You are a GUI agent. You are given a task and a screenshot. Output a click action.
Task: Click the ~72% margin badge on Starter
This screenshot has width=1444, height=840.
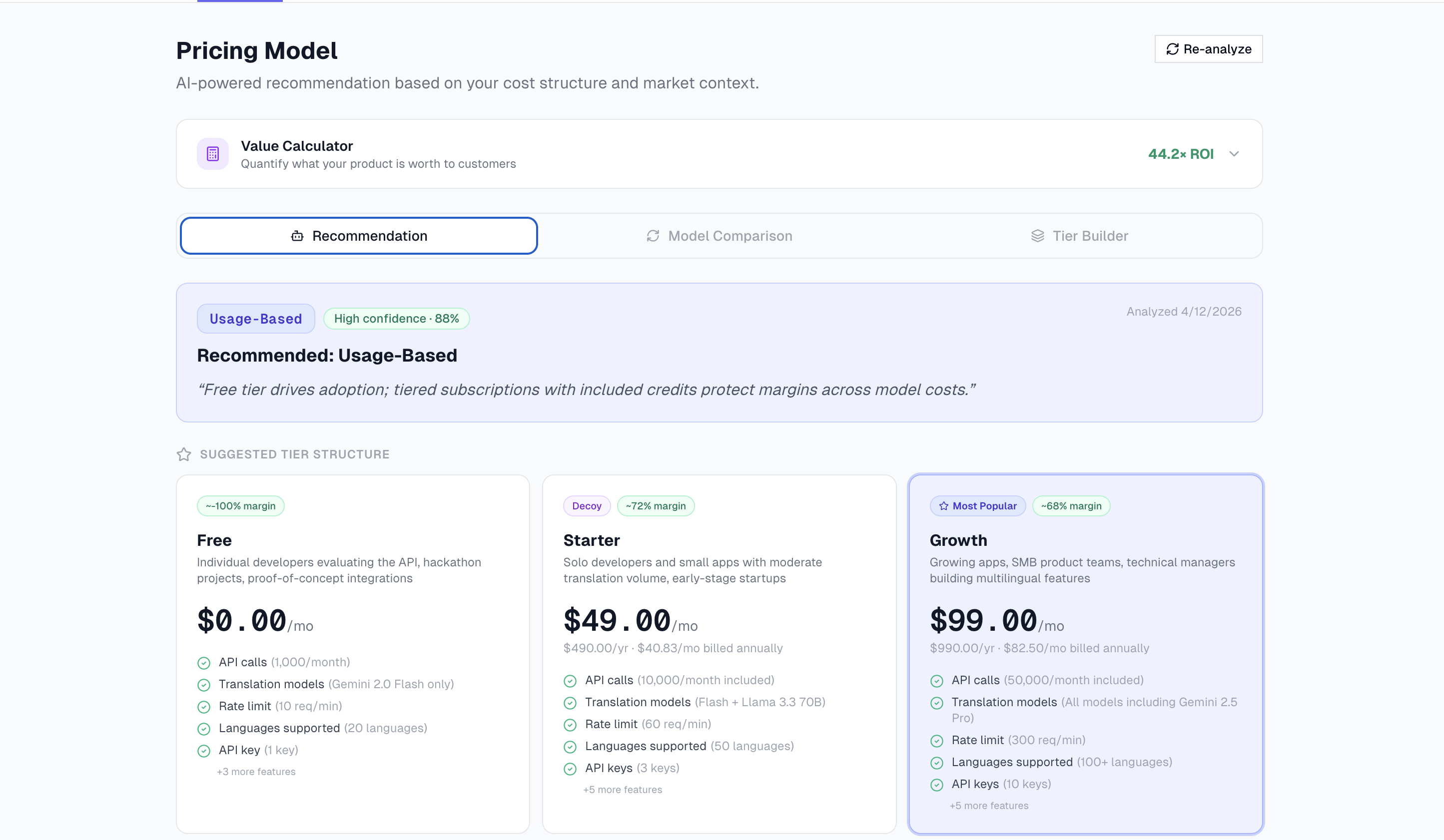(x=656, y=505)
